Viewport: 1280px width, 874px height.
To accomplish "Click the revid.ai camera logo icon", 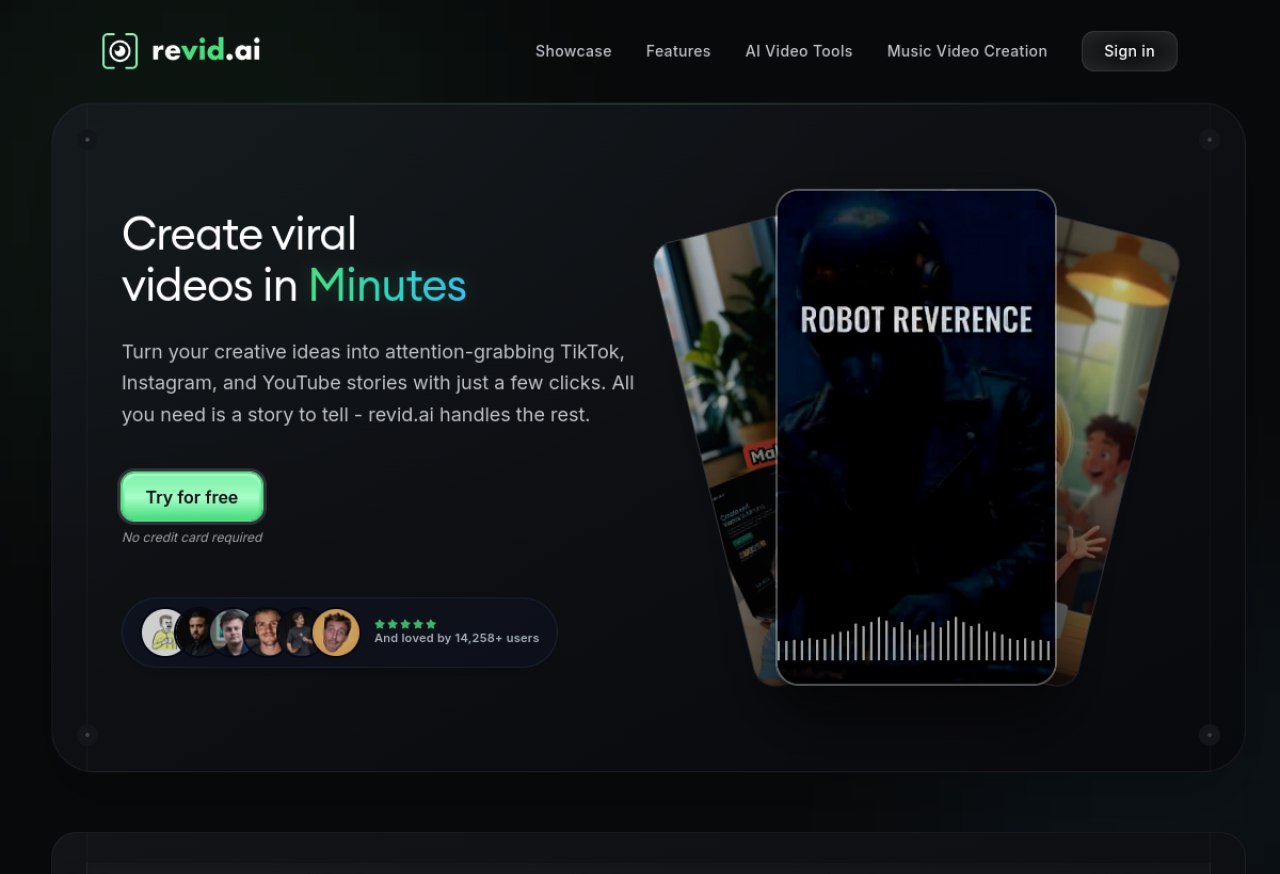I will pyautogui.click(x=120, y=51).
